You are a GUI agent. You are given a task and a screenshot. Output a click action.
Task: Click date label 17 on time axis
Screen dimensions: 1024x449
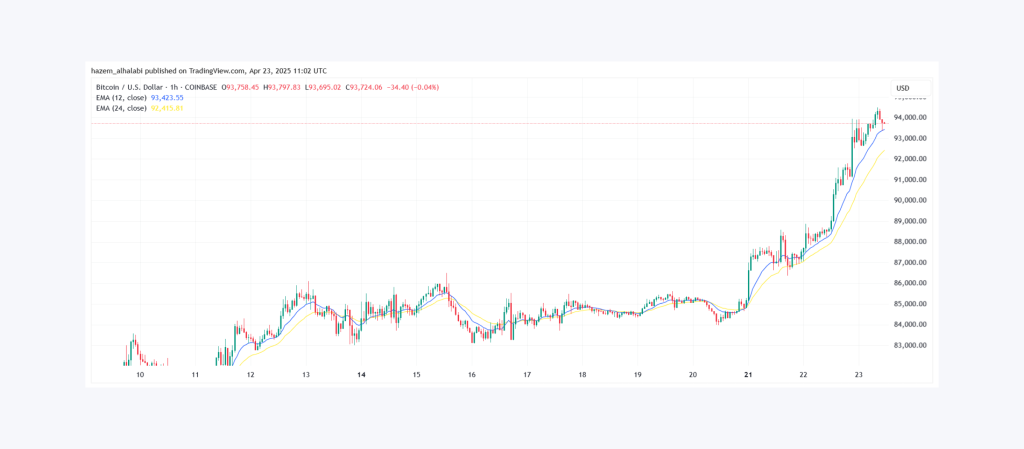pos(527,375)
